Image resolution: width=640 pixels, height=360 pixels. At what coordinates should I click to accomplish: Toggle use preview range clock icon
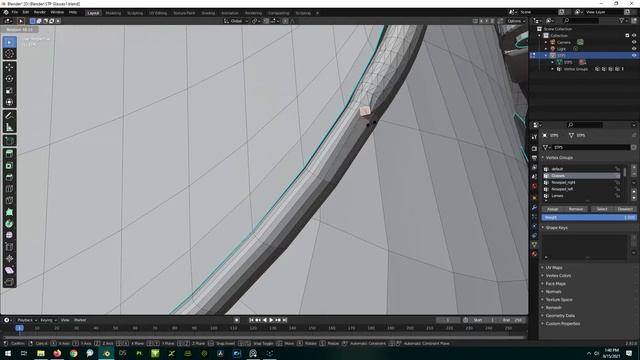[466, 320]
